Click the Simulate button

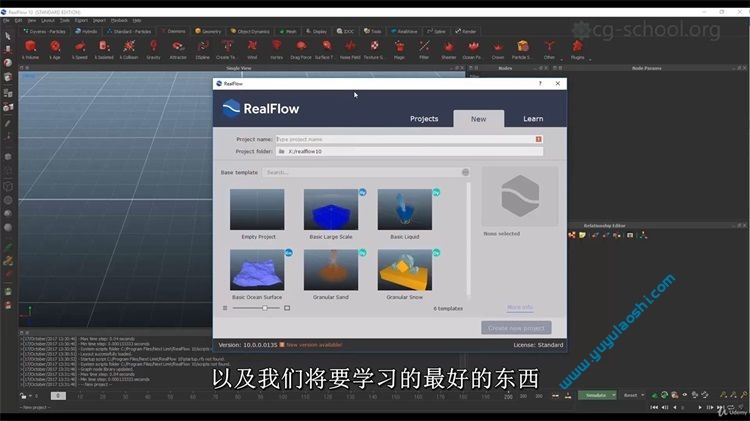tap(595, 395)
